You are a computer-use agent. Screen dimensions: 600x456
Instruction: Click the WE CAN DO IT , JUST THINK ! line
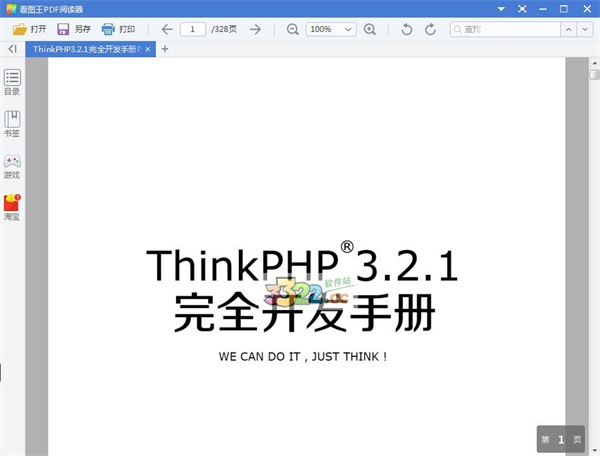[x=303, y=357]
